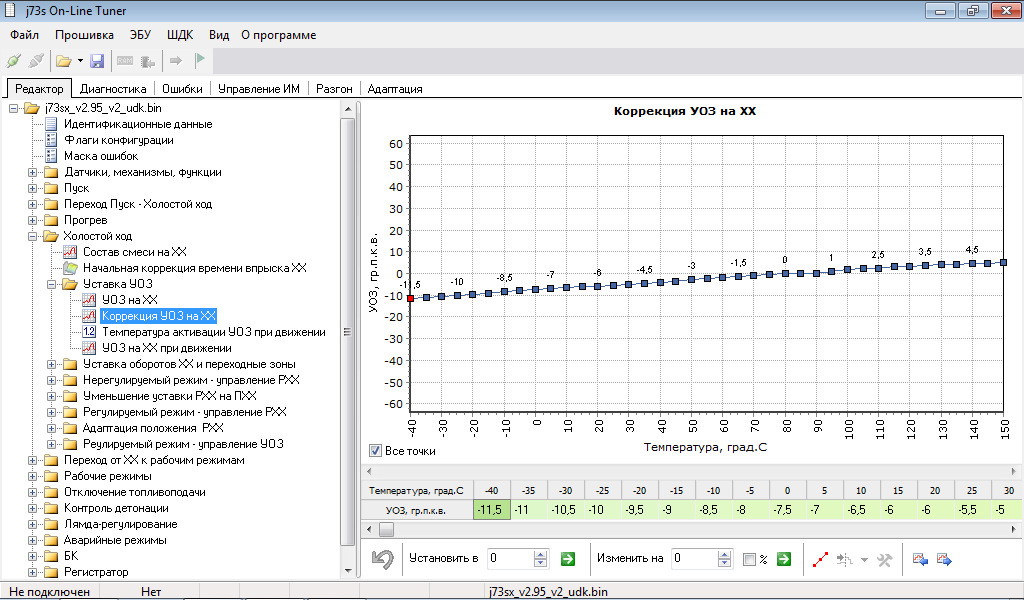Viewport: 1024px width, 600px height.
Task: Enable the percent checkbox next to 'Изменить на'
Action: [x=749, y=559]
